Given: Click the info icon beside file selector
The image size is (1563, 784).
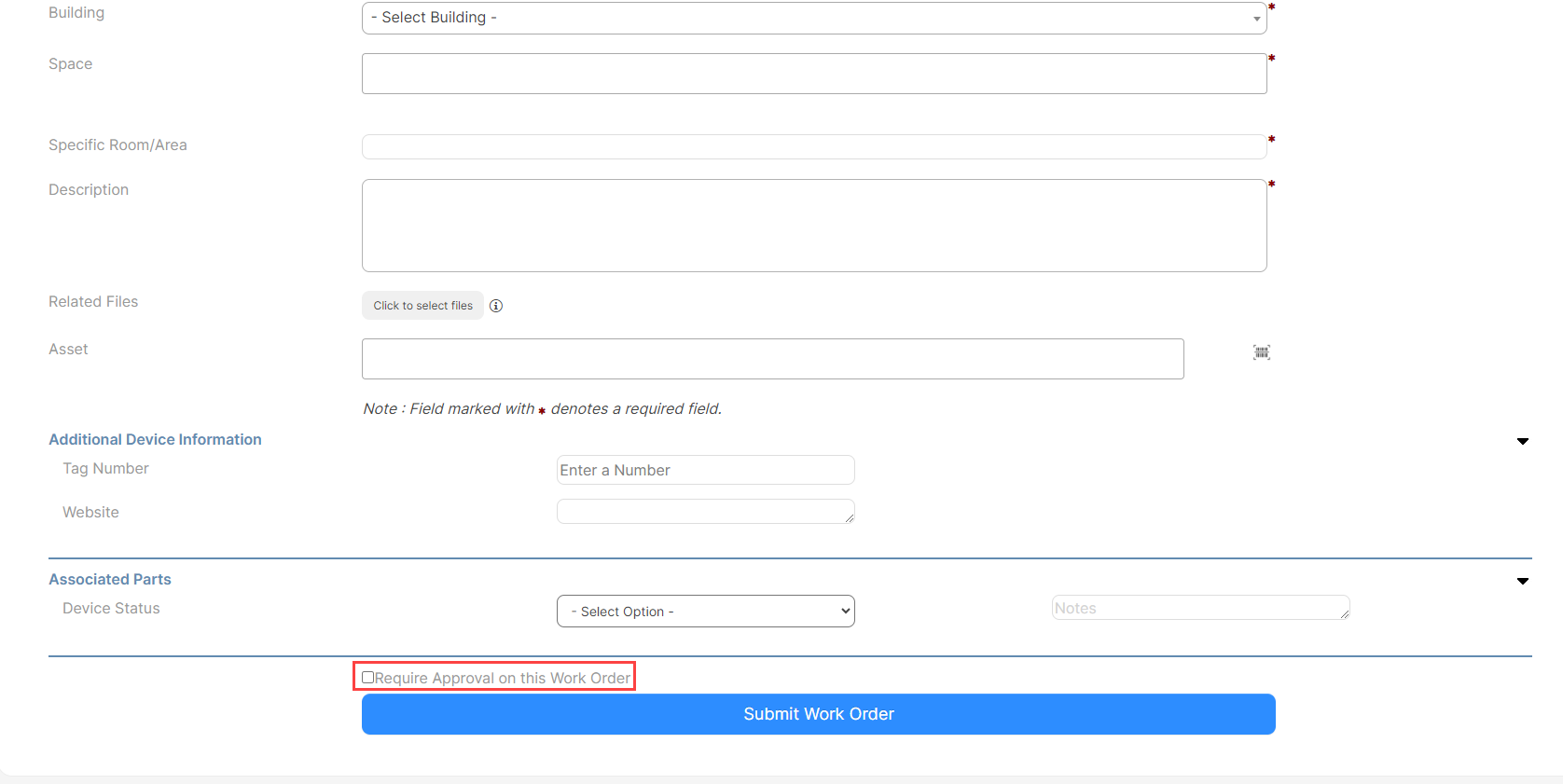Looking at the screenshot, I should pos(496,306).
